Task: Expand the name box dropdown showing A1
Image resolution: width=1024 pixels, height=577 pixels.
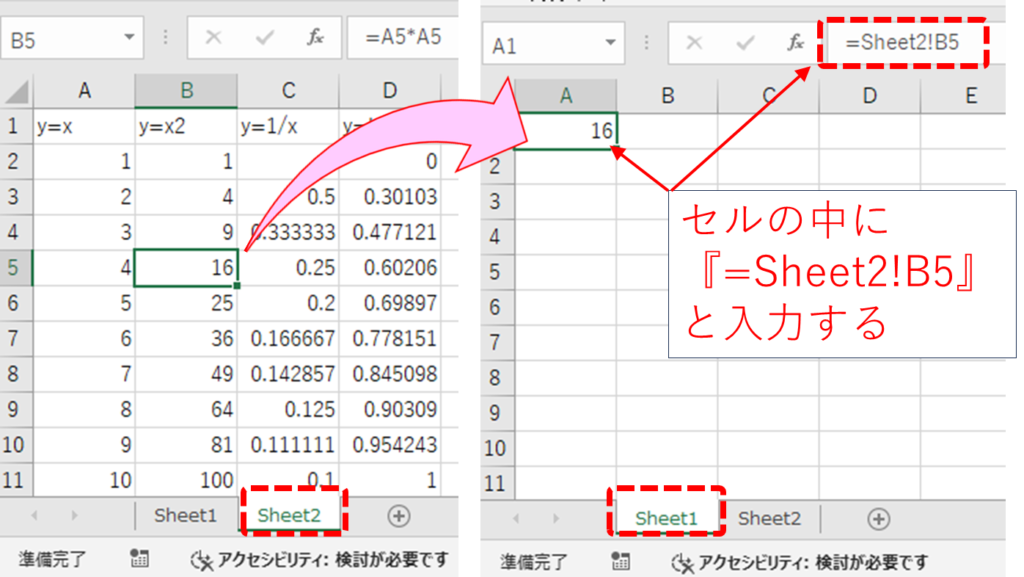Action: (x=611, y=43)
